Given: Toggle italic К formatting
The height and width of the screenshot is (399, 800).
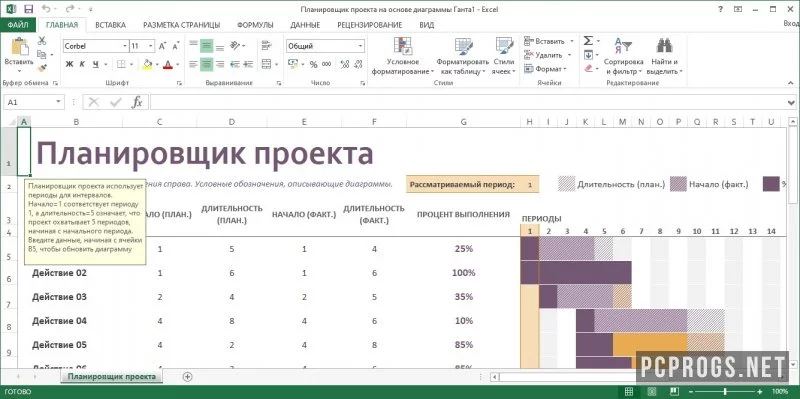Looking at the screenshot, I should click(x=82, y=64).
